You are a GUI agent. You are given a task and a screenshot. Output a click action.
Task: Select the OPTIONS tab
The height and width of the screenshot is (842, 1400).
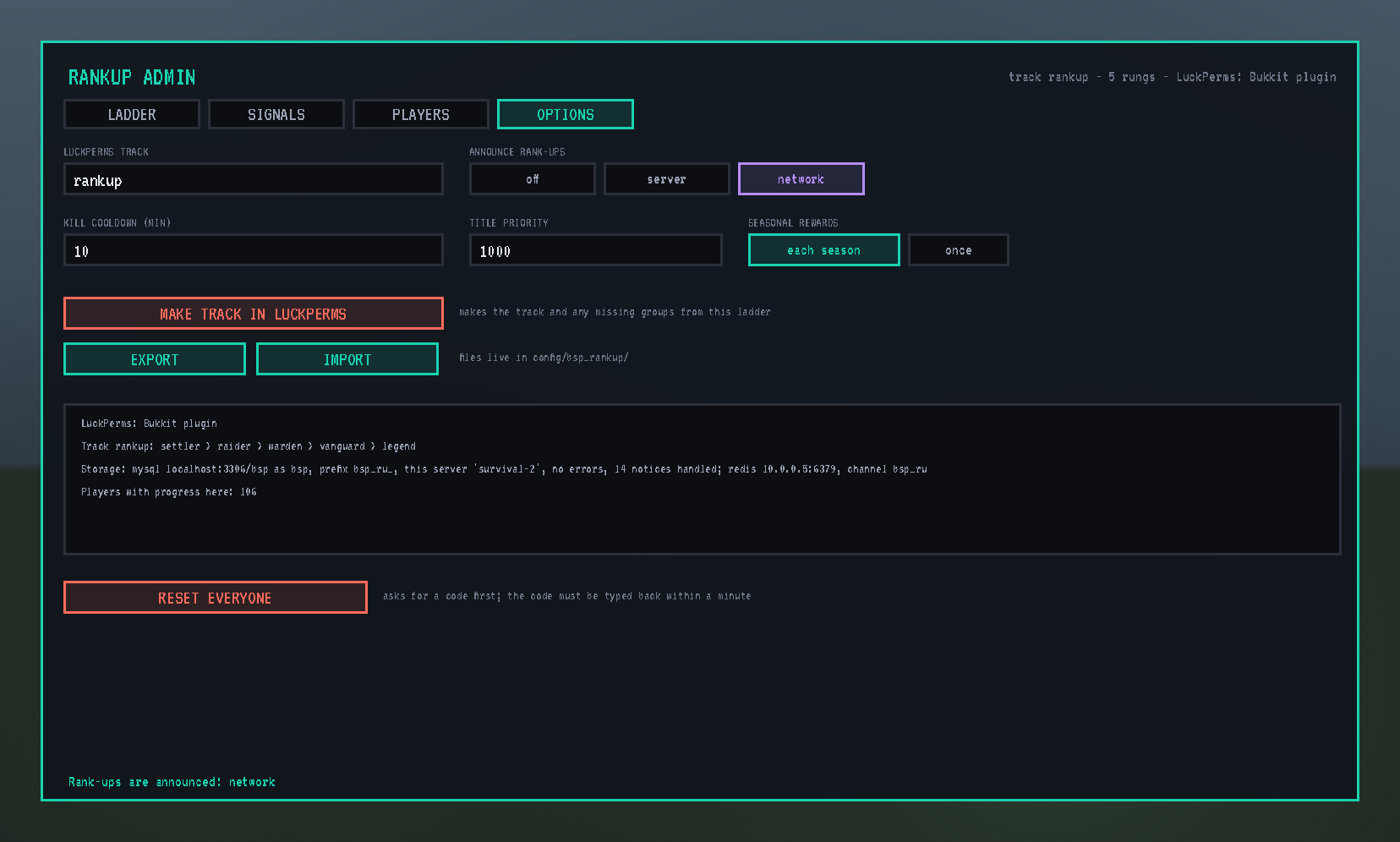[x=566, y=114]
